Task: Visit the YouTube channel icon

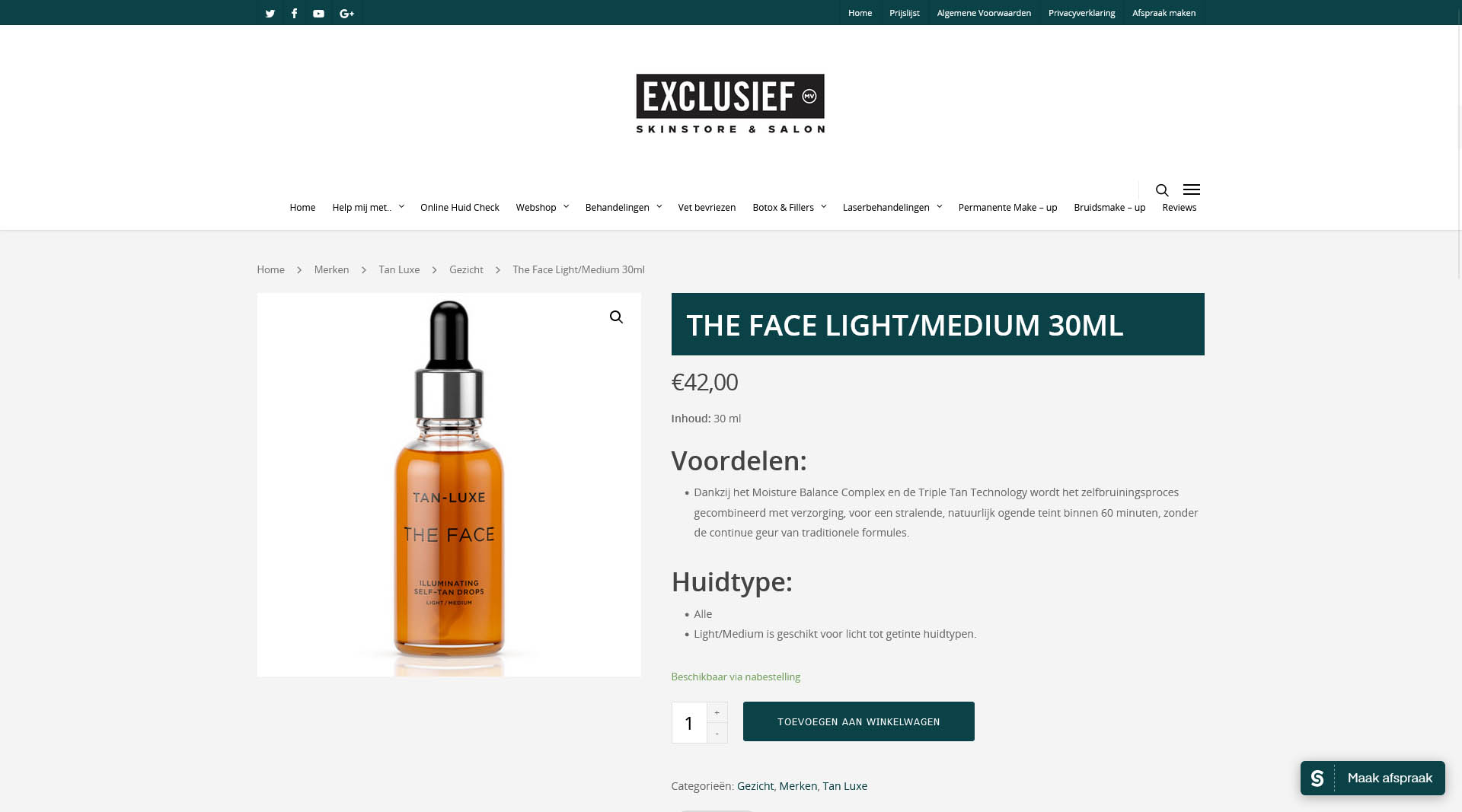Action: [318, 13]
